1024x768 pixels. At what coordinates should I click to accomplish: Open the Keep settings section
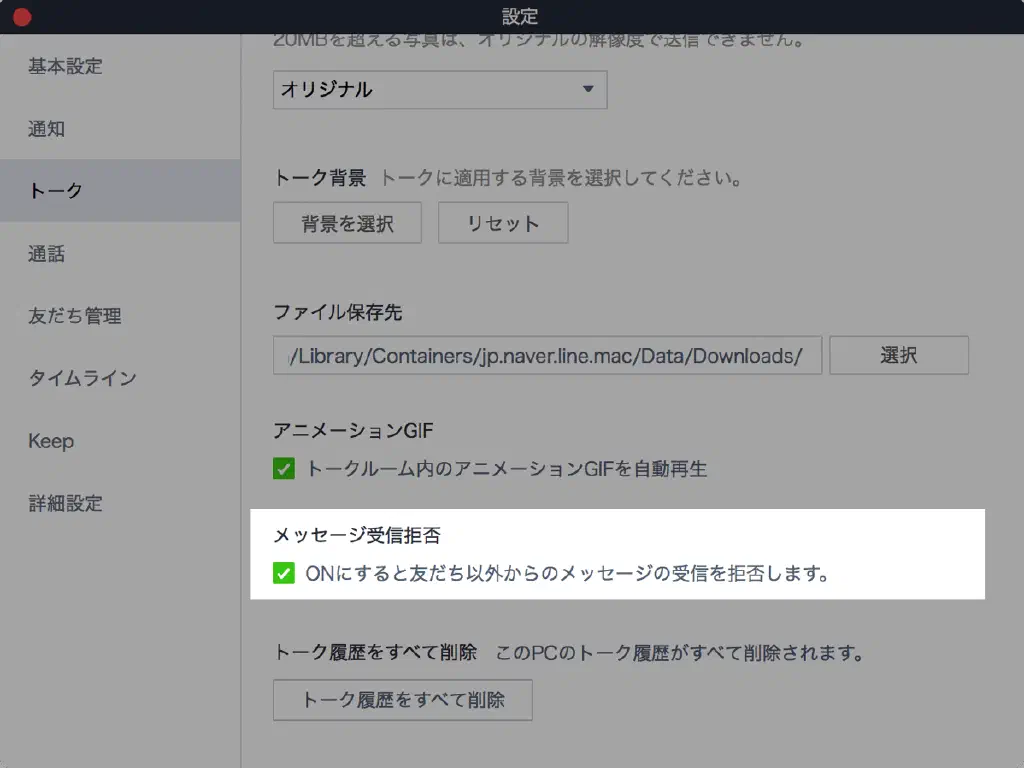[51, 441]
